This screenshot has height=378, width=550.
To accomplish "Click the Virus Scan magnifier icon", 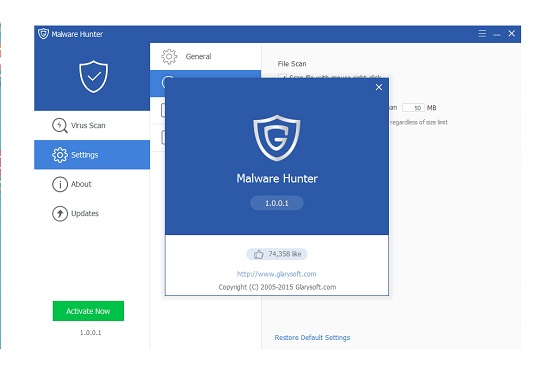I will click(x=60, y=126).
